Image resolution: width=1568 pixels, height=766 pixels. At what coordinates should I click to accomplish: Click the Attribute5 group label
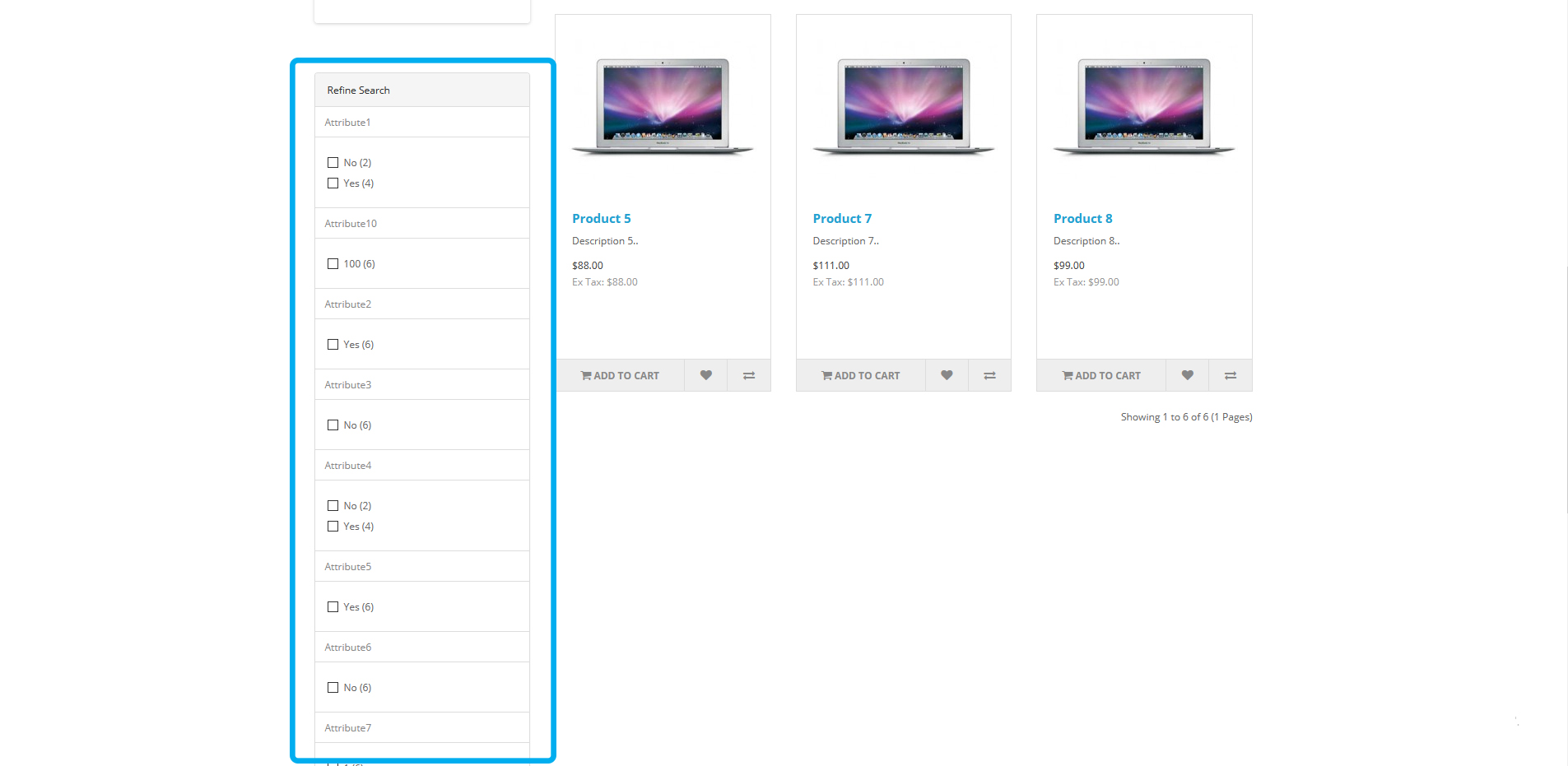point(348,567)
